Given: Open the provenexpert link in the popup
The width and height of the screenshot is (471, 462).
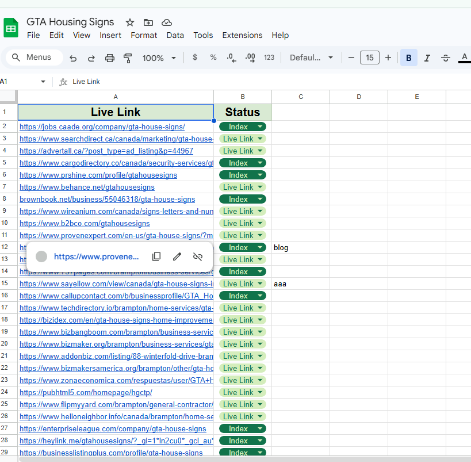Looking at the screenshot, I should (x=96, y=256).
